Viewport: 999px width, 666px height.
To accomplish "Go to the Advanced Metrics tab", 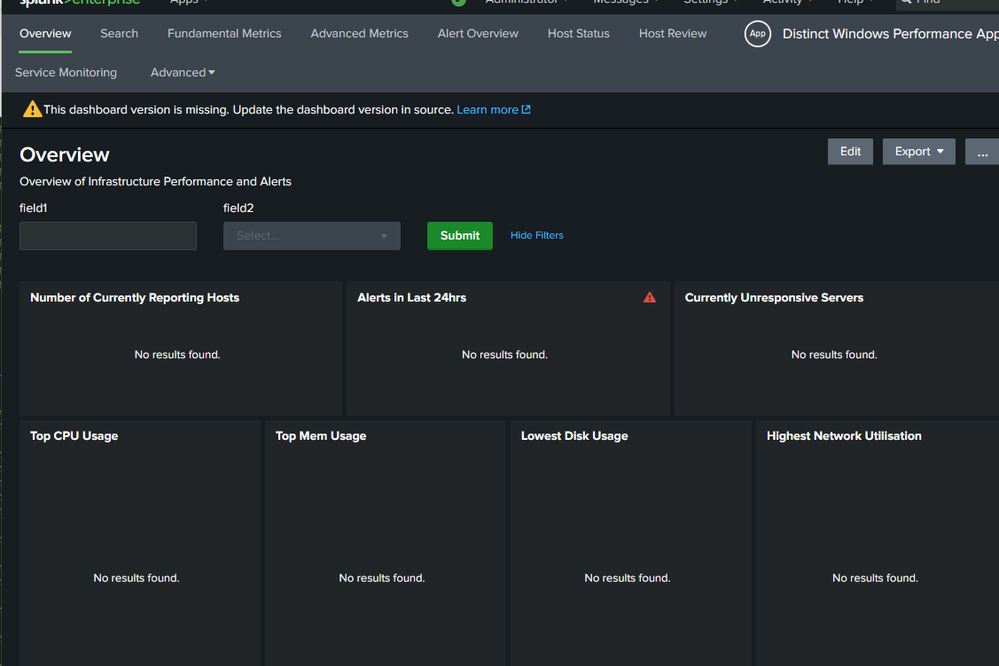I will coord(359,34).
